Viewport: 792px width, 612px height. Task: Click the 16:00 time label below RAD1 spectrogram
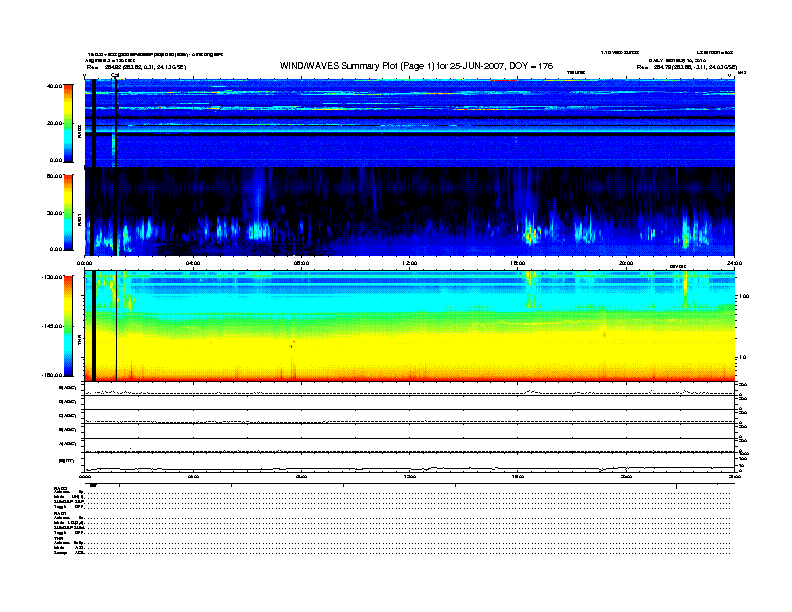click(x=518, y=263)
